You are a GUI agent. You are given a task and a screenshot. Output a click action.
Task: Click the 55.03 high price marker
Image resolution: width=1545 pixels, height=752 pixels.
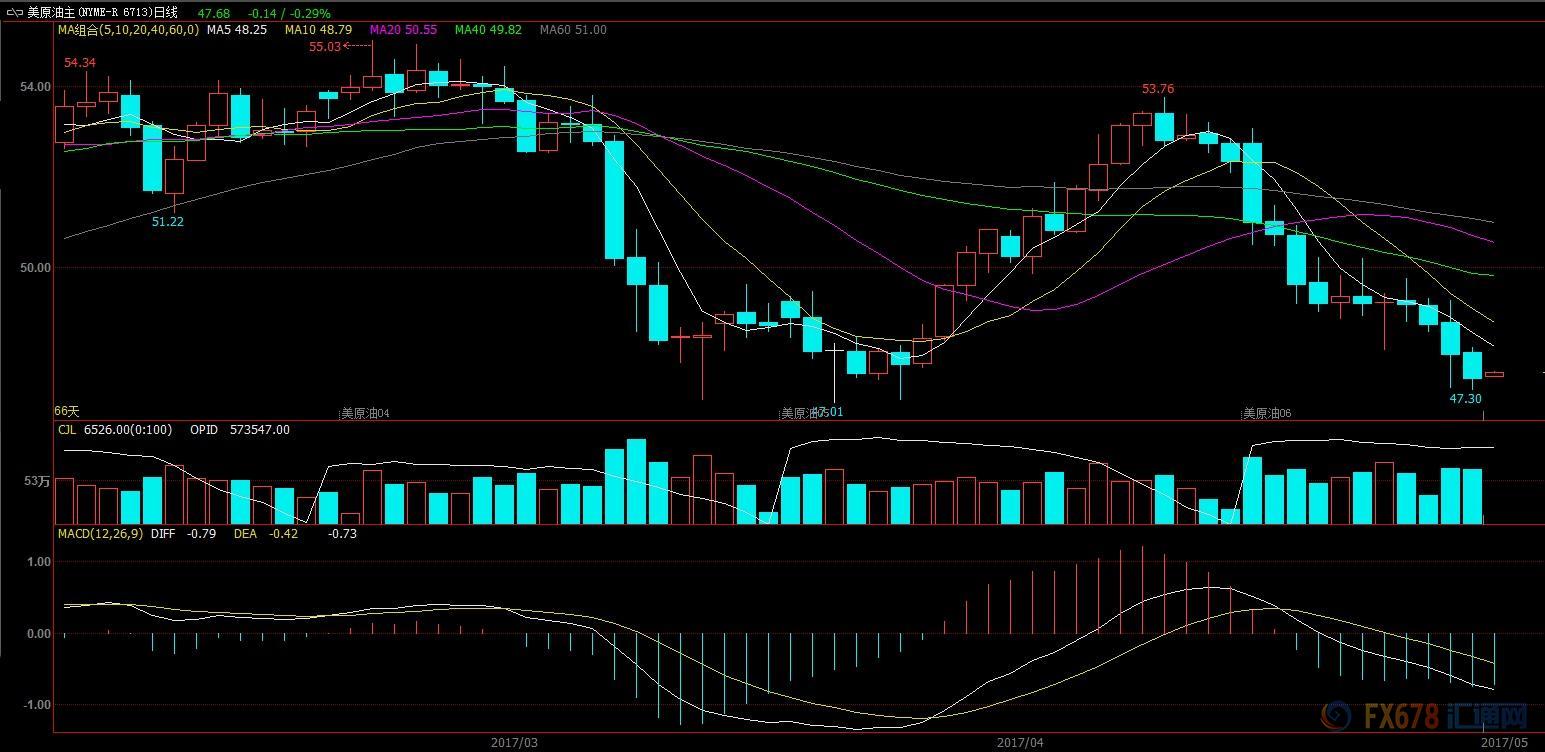(x=325, y=46)
